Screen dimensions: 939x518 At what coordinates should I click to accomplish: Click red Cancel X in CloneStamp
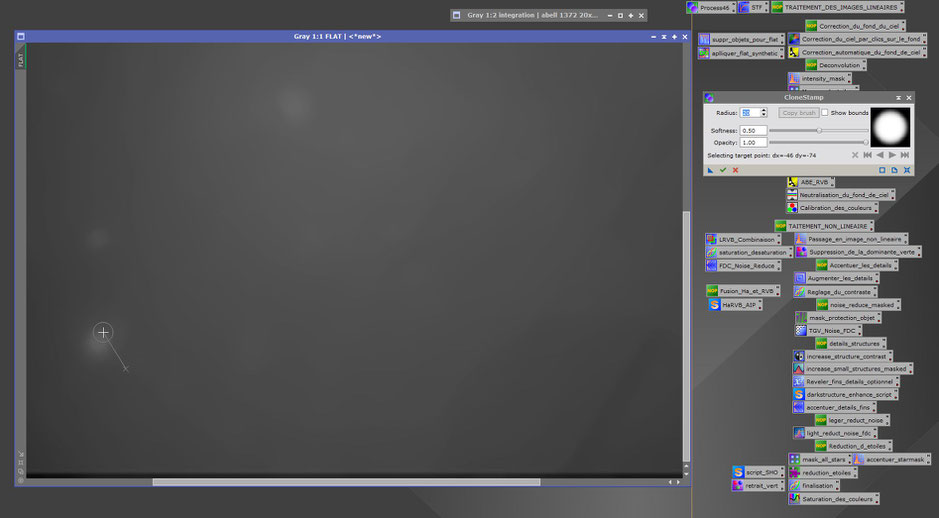click(735, 170)
